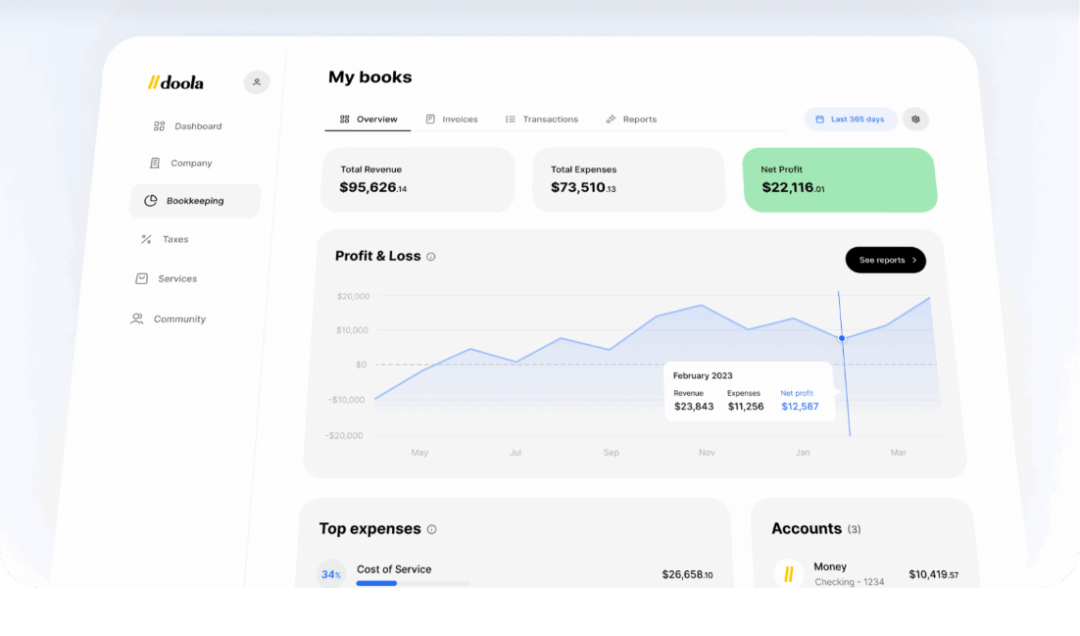Click the Invoices tab document icon
The image size is (1080, 636).
pyautogui.click(x=430, y=119)
